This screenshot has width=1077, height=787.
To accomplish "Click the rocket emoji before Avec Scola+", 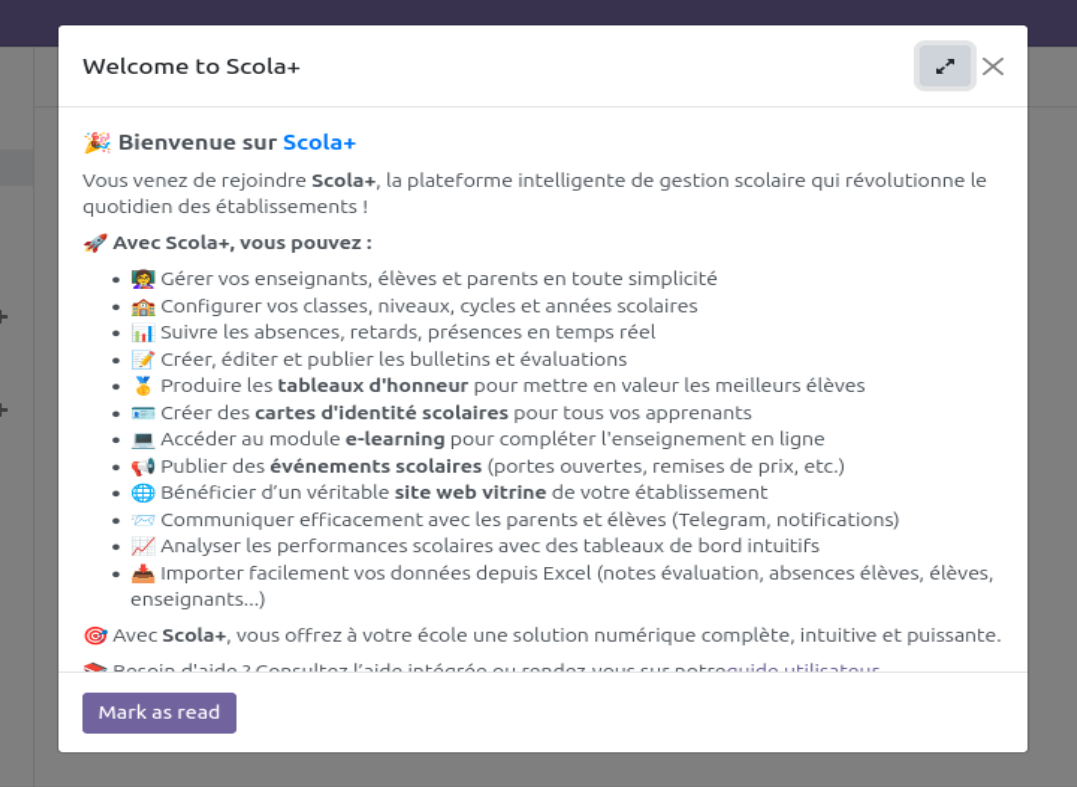I will 95,243.
